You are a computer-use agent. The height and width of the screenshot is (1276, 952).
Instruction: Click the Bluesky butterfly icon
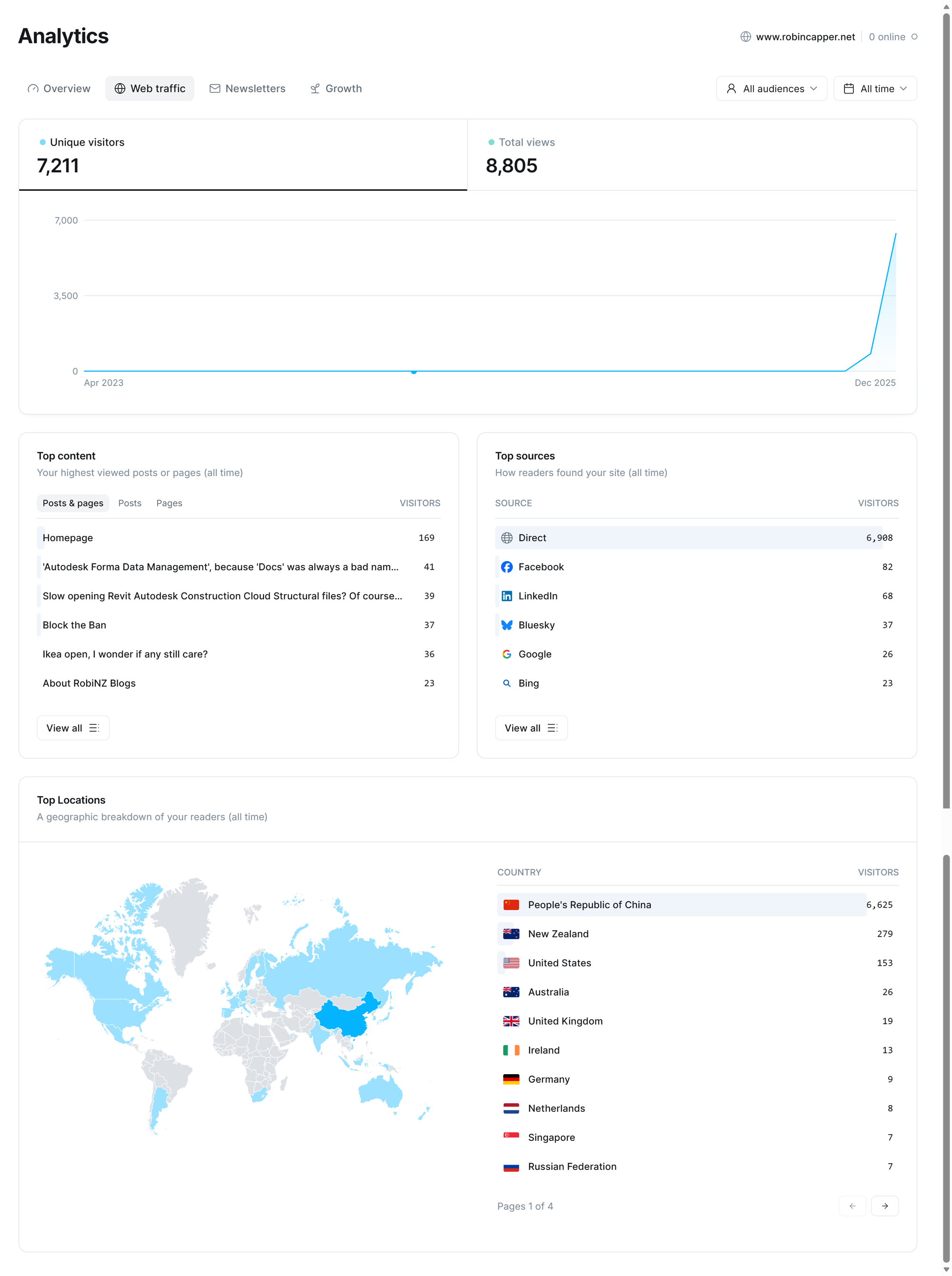506,625
